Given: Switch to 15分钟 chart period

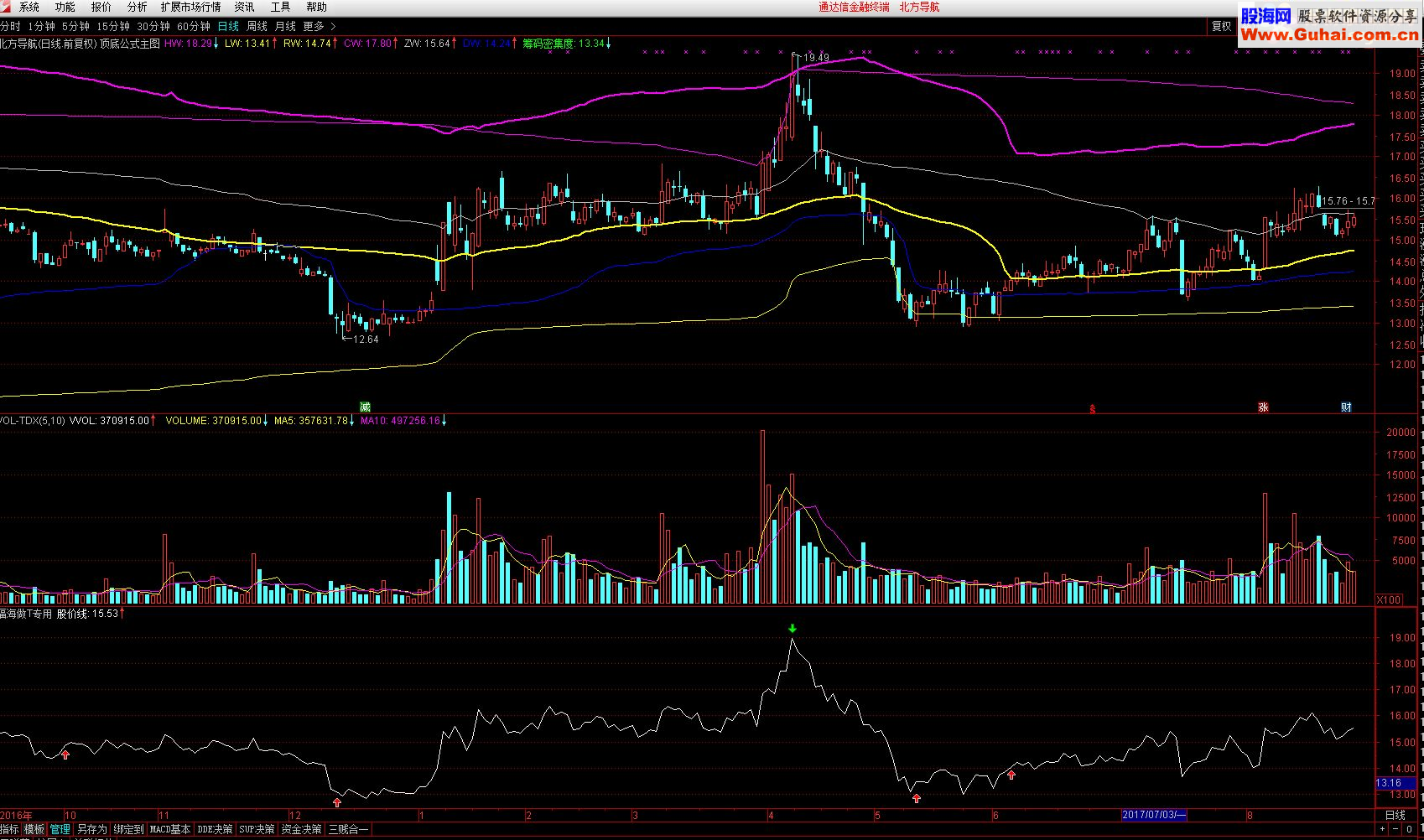Looking at the screenshot, I should point(113,27).
